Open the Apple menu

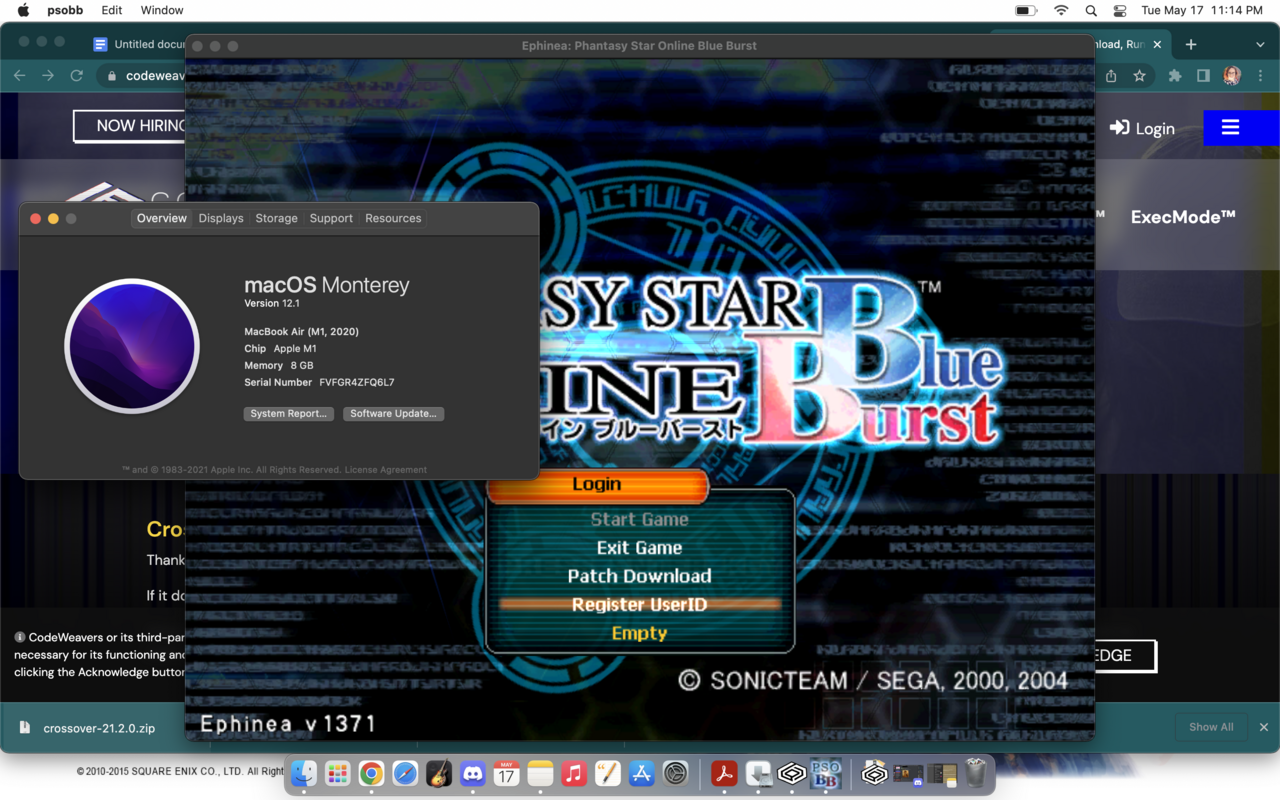coord(24,10)
